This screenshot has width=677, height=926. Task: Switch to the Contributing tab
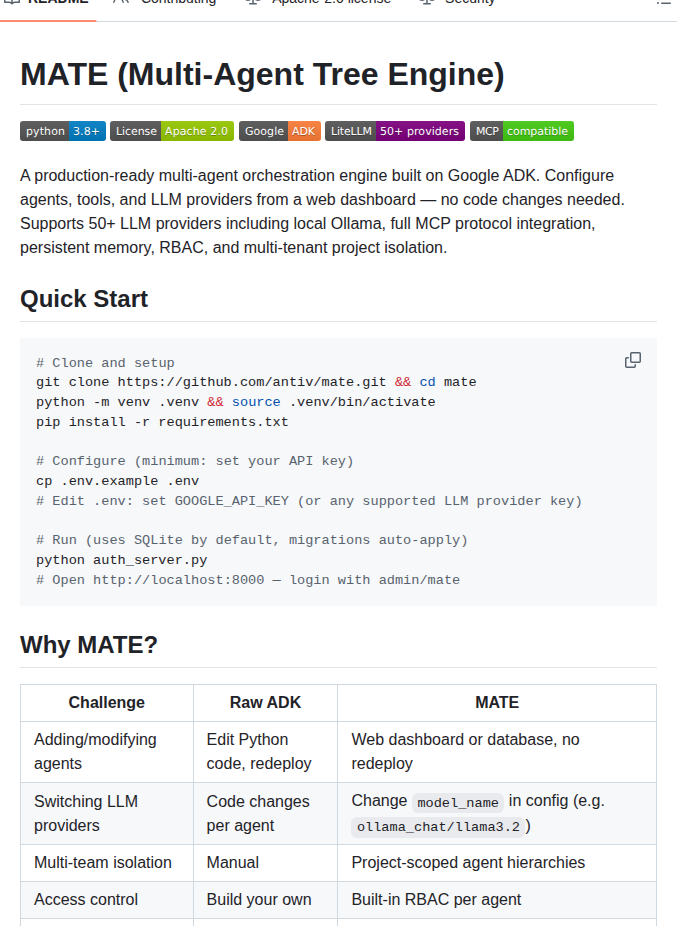click(x=165, y=2)
